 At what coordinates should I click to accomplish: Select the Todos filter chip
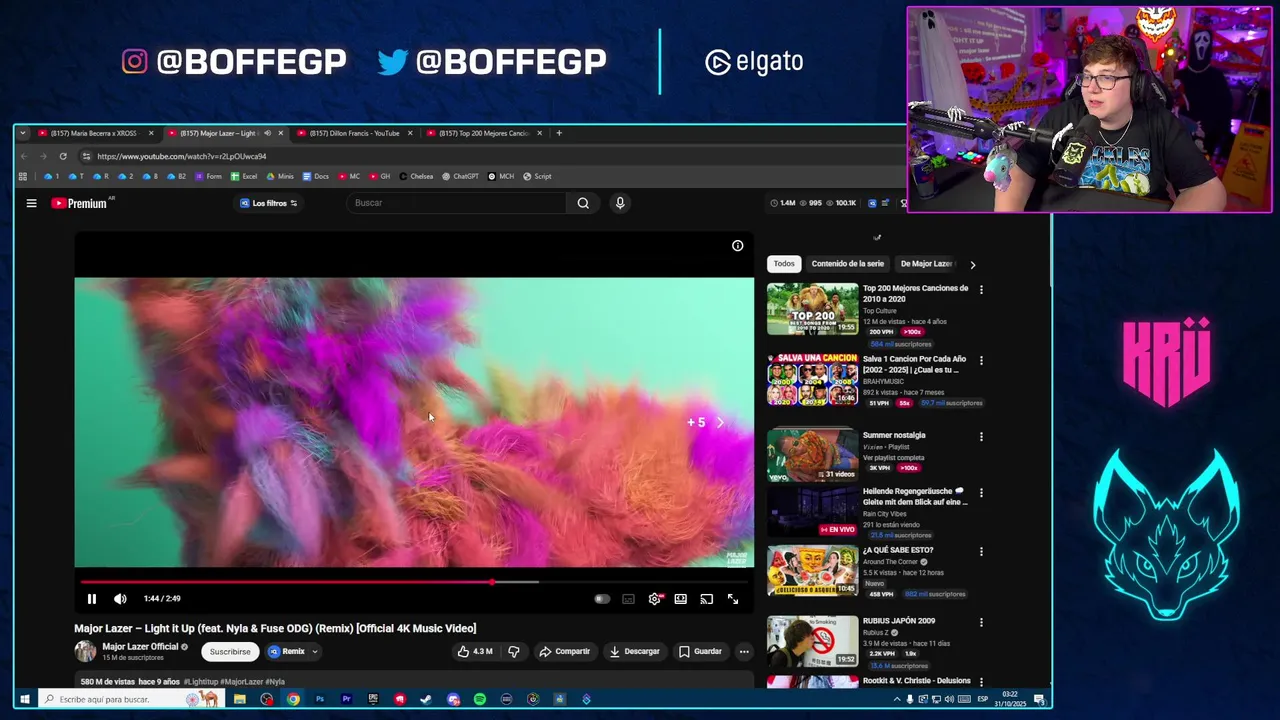pyautogui.click(x=784, y=264)
